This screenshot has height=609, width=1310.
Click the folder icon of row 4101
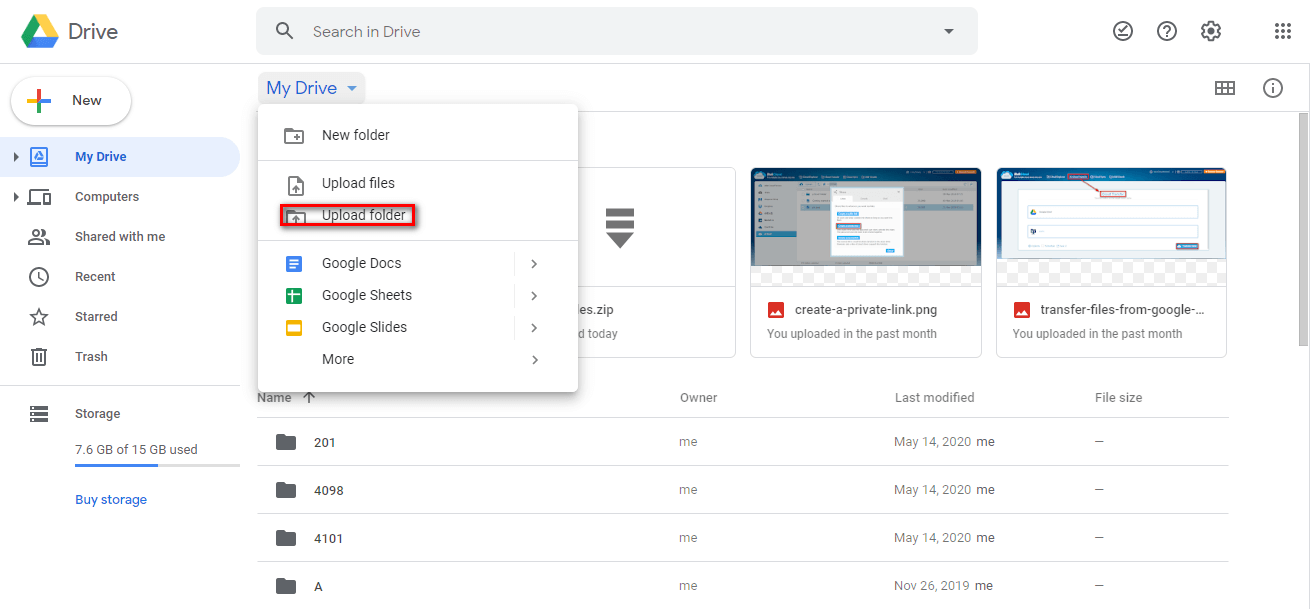287,538
